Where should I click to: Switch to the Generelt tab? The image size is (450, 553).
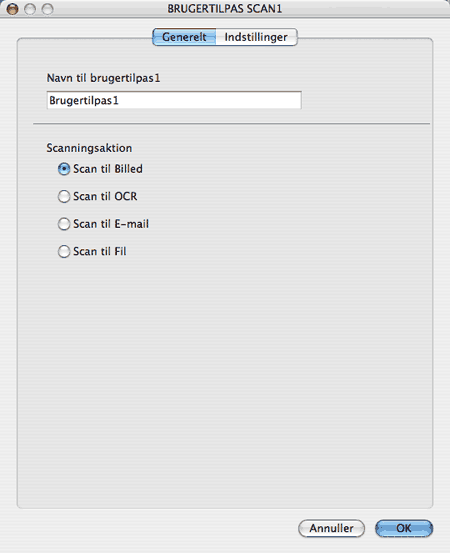(184, 37)
